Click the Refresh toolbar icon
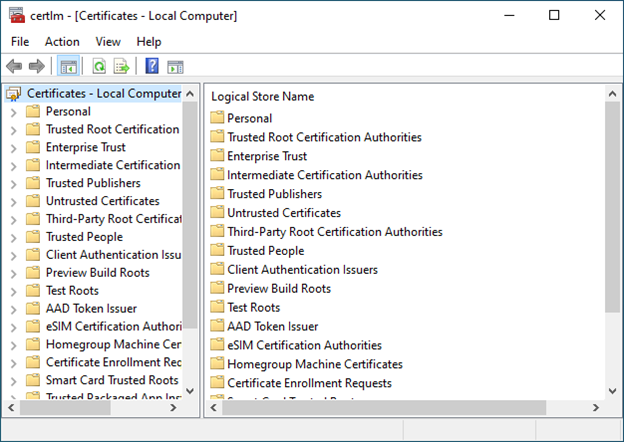The image size is (624, 442). click(x=99, y=66)
